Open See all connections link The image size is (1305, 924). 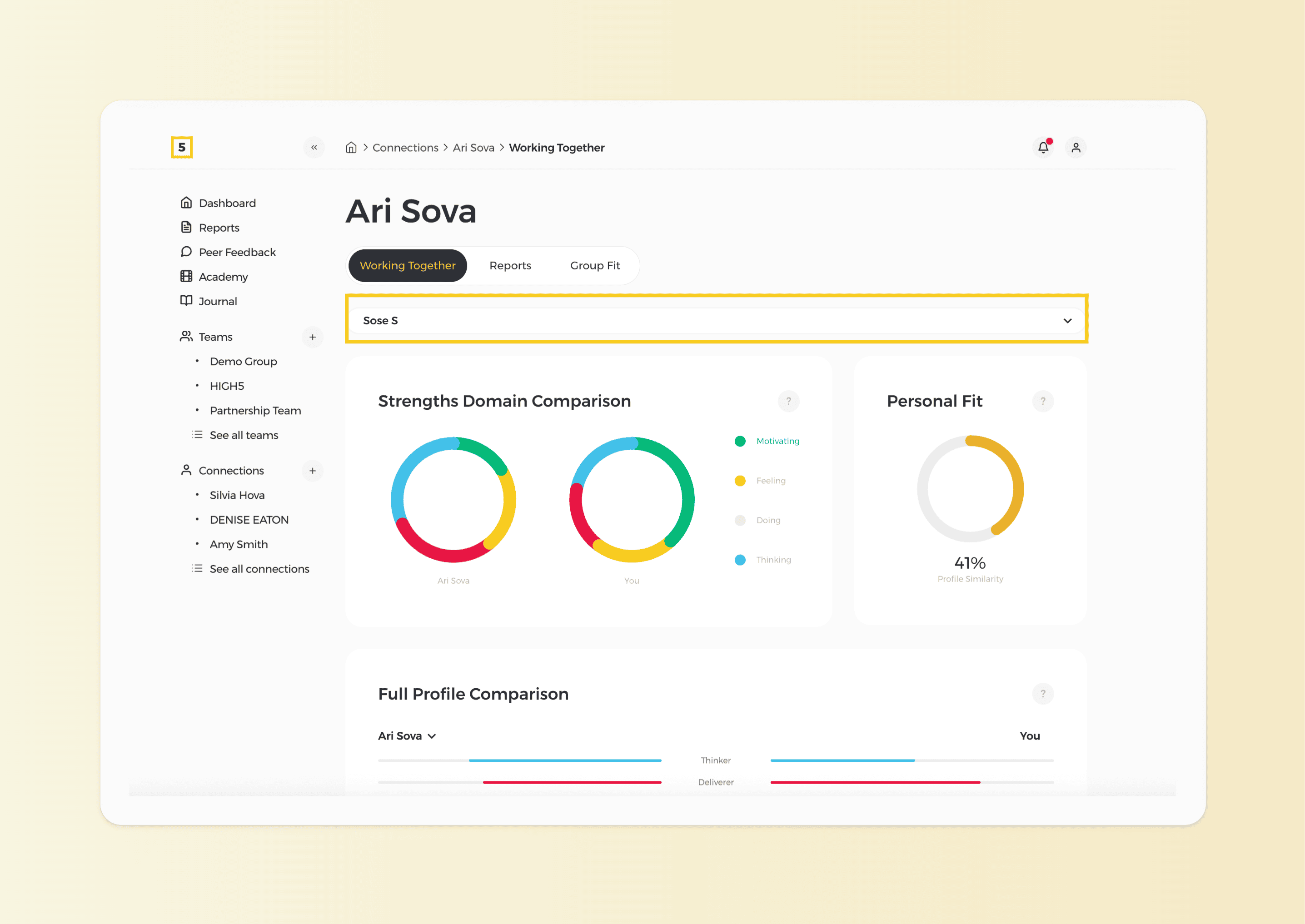click(x=259, y=569)
